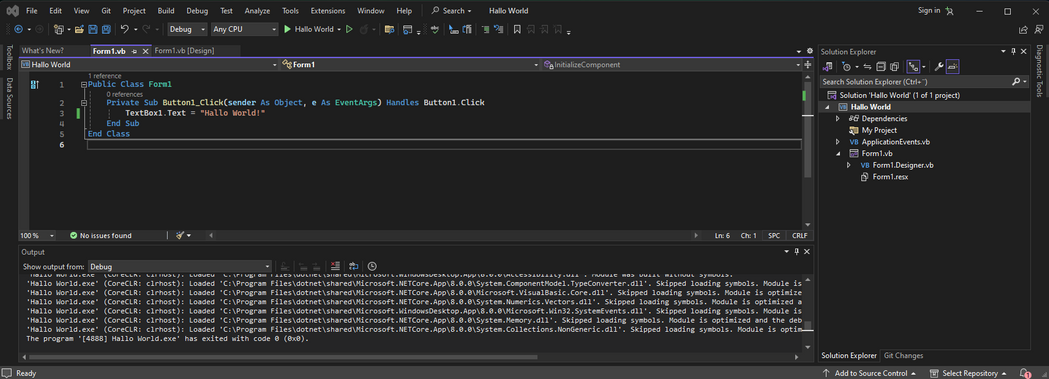Open the Show output from Debug dropdown
Image resolution: width=1049 pixels, height=379 pixels.
[179, 266]
